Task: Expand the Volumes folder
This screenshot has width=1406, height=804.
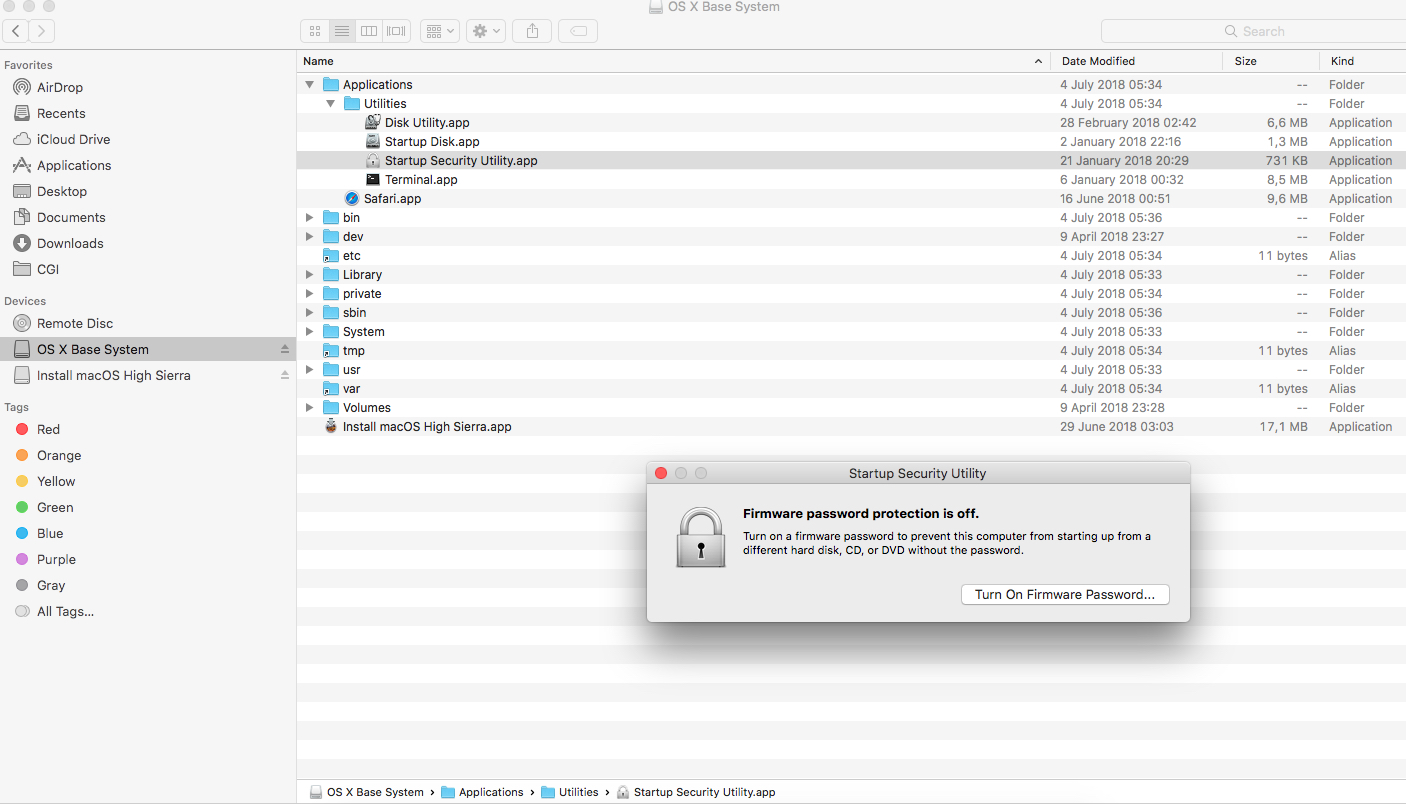Action: coord(310,408)
